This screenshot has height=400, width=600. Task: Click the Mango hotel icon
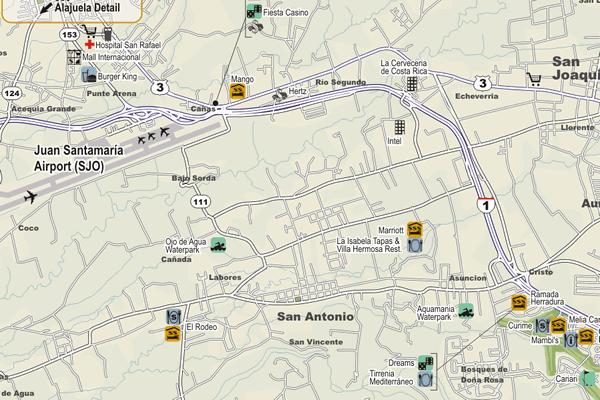tap(238, 91)
